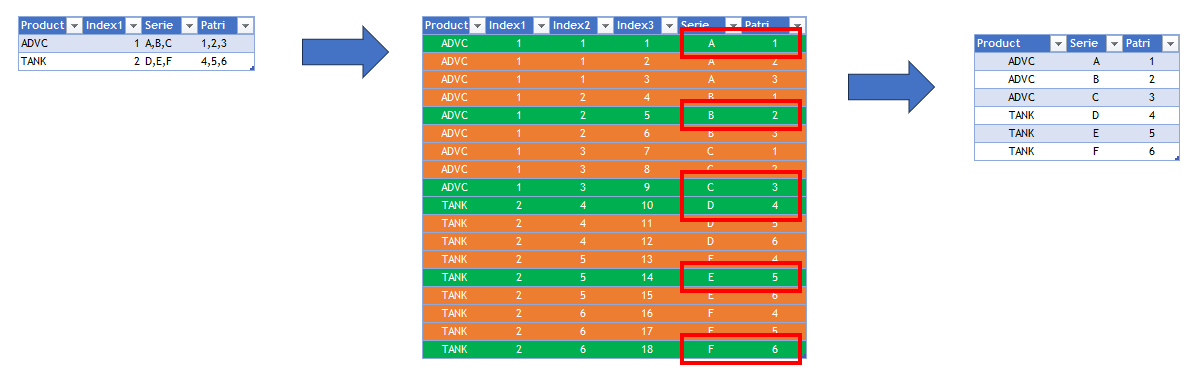Select Index3 cell 14 in middle table
The width and height of the screenshot is (1201, 392).
646,277
